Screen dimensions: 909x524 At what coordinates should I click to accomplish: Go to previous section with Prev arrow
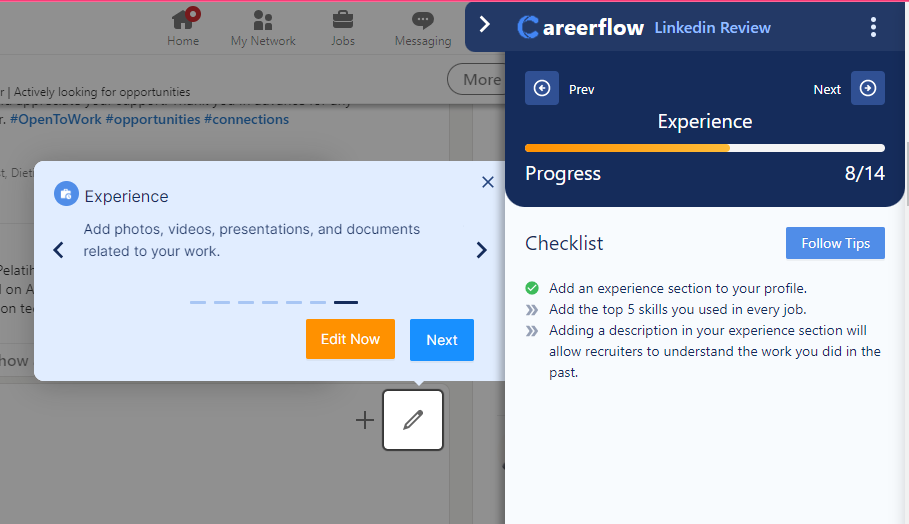[x=542, y=88]
